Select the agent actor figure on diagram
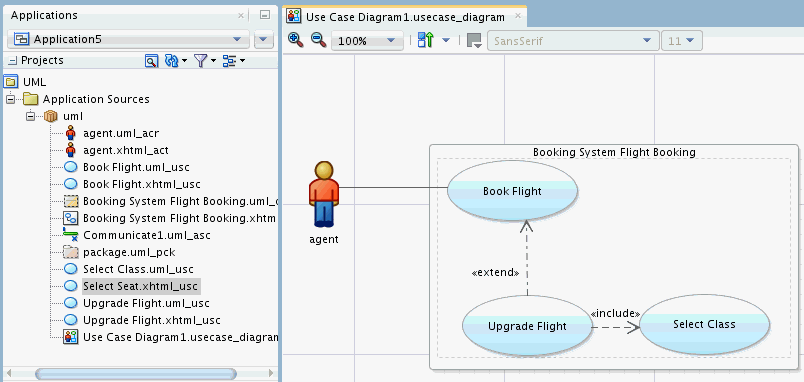 coord(324,194)
